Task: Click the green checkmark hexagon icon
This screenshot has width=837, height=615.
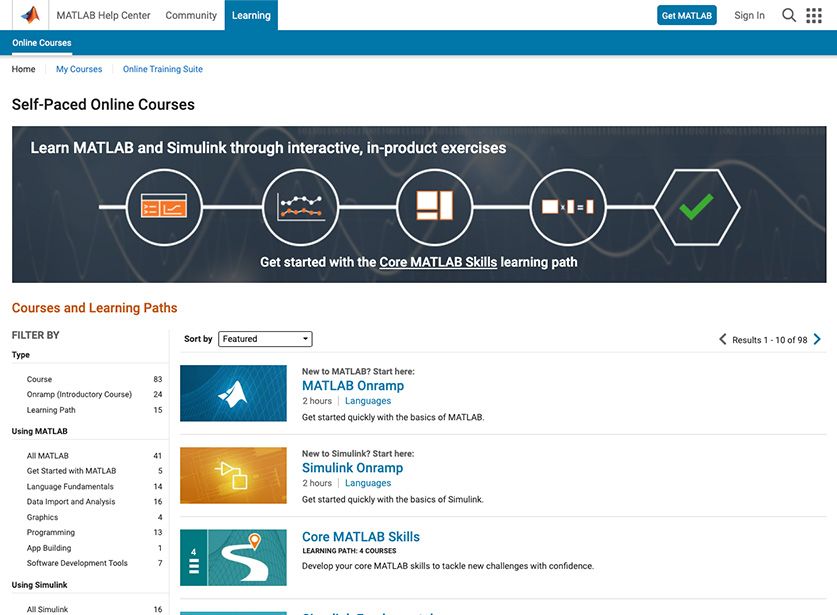Action: click(x=696, y=207)
